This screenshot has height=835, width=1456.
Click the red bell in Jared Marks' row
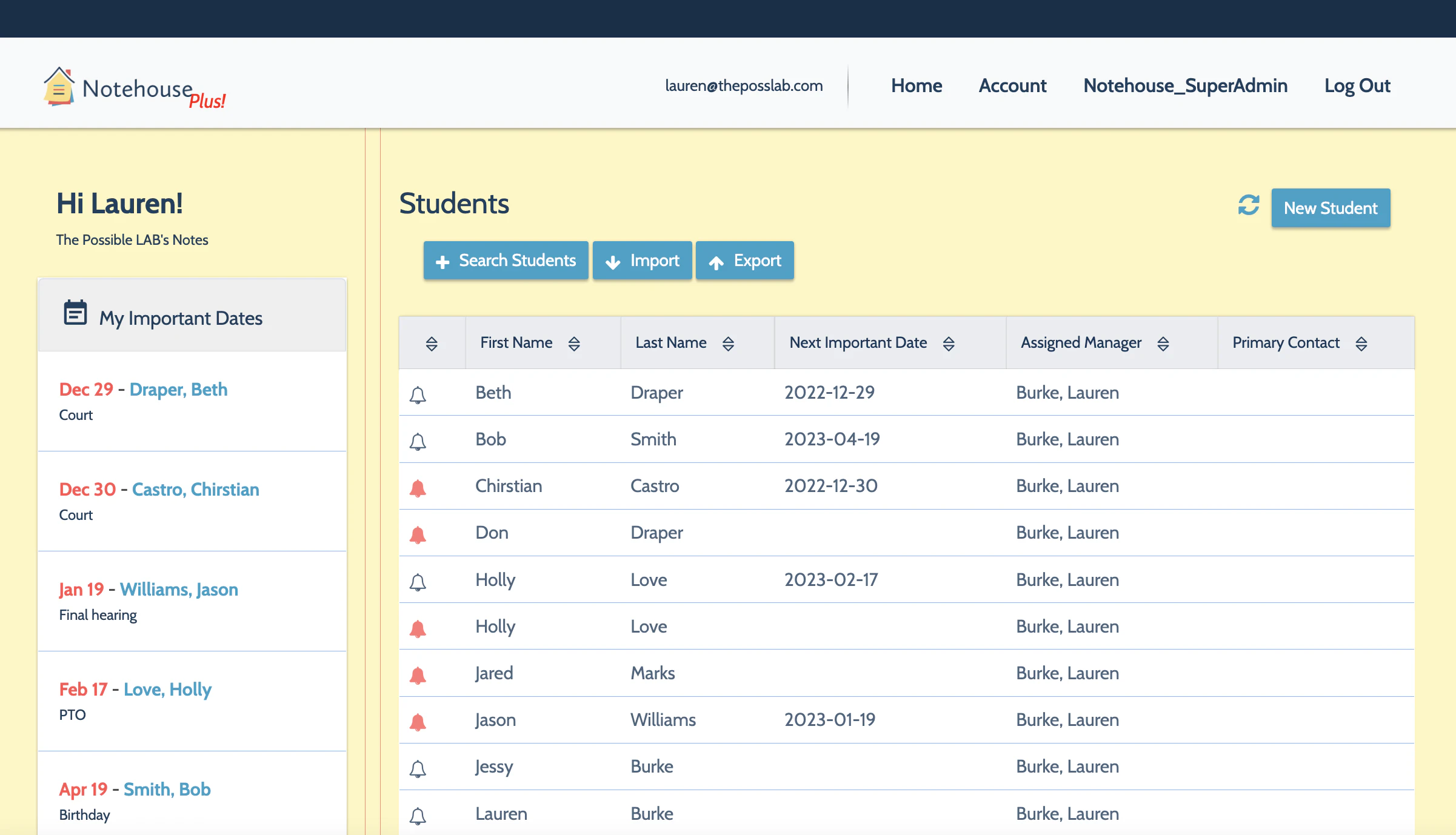pyautogui.click(x=418, y=675)
